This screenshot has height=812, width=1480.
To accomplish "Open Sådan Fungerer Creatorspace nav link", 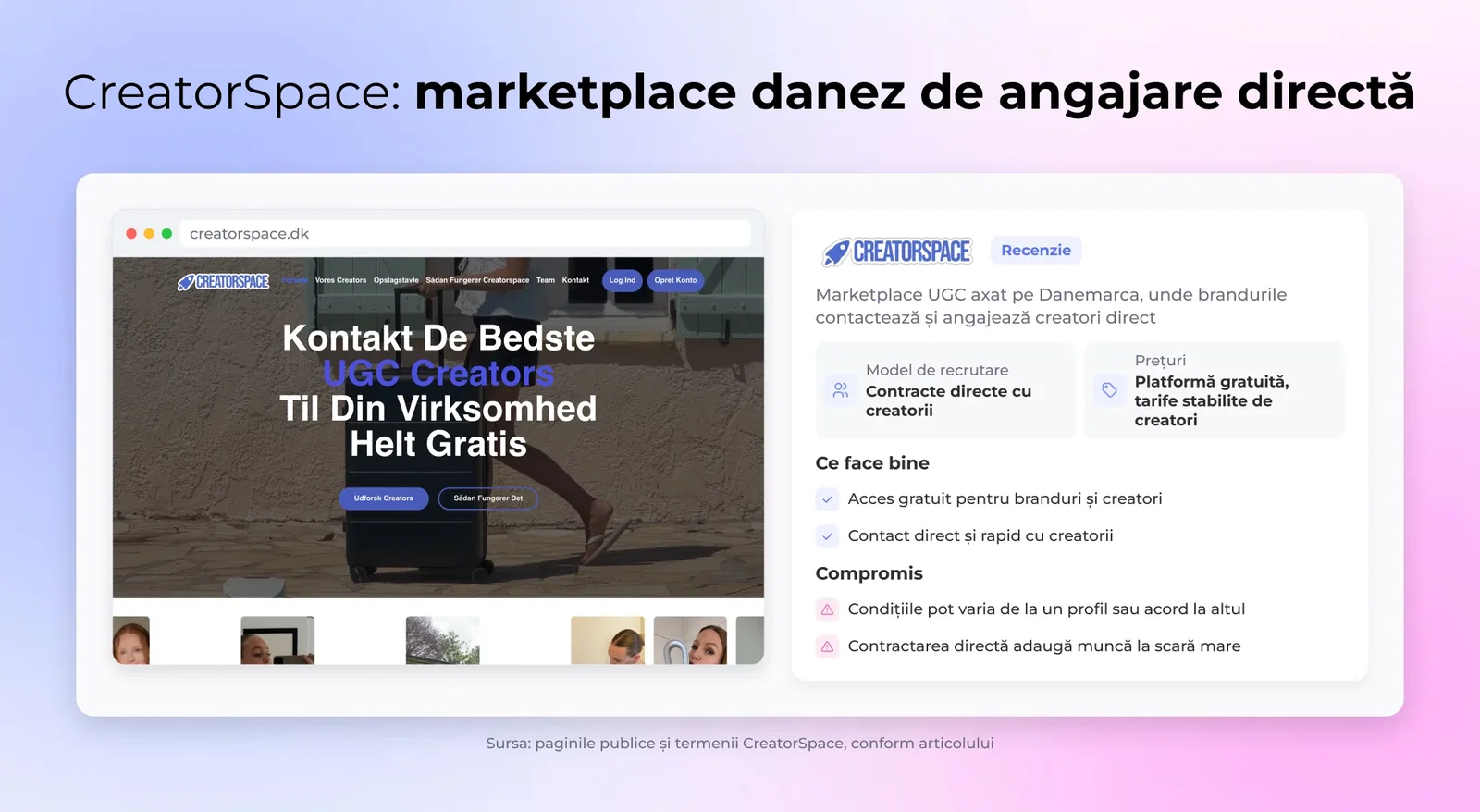I will point(477,280).
